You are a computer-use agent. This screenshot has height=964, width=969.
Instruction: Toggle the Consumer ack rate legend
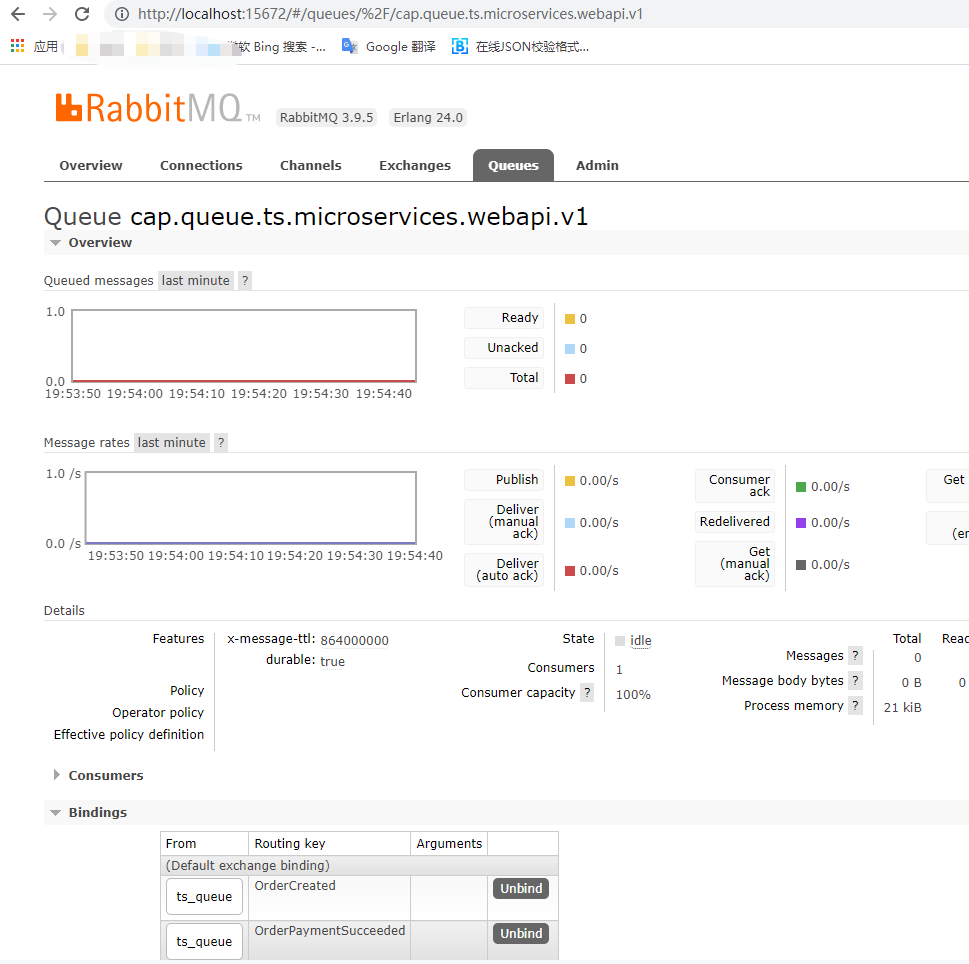[x=735, y=486]
